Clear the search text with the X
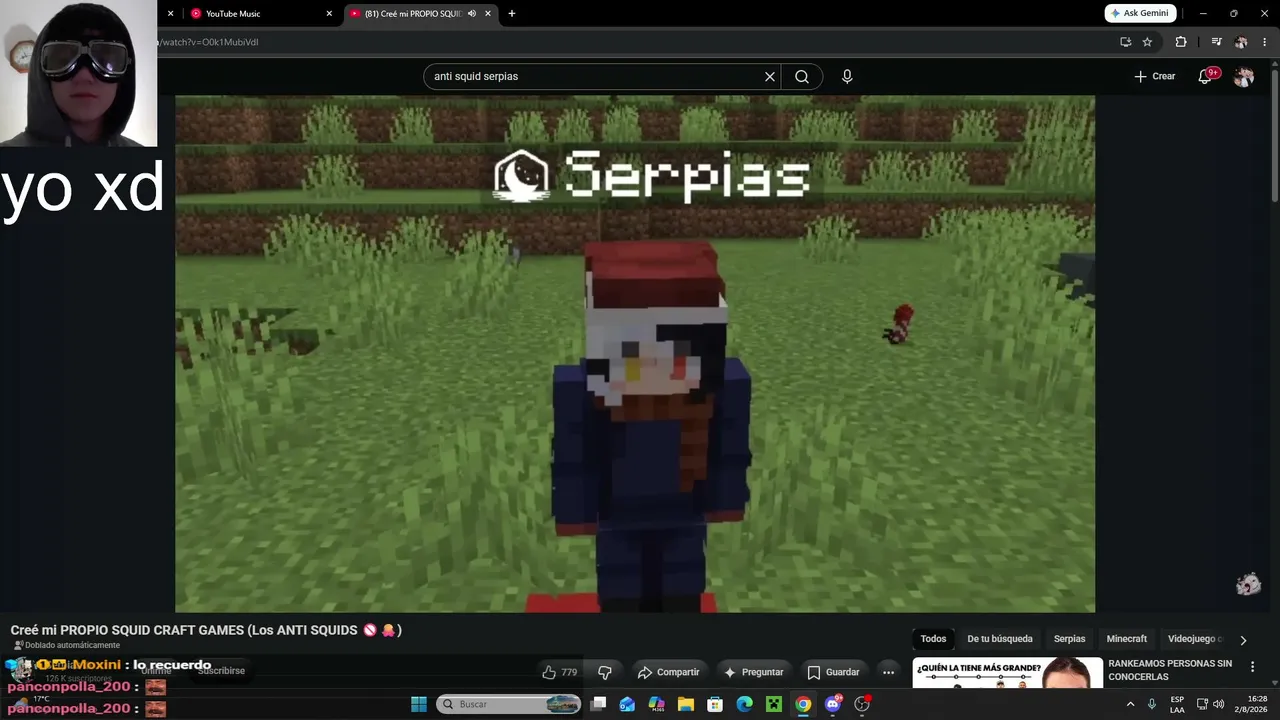 tap(770, 76)
